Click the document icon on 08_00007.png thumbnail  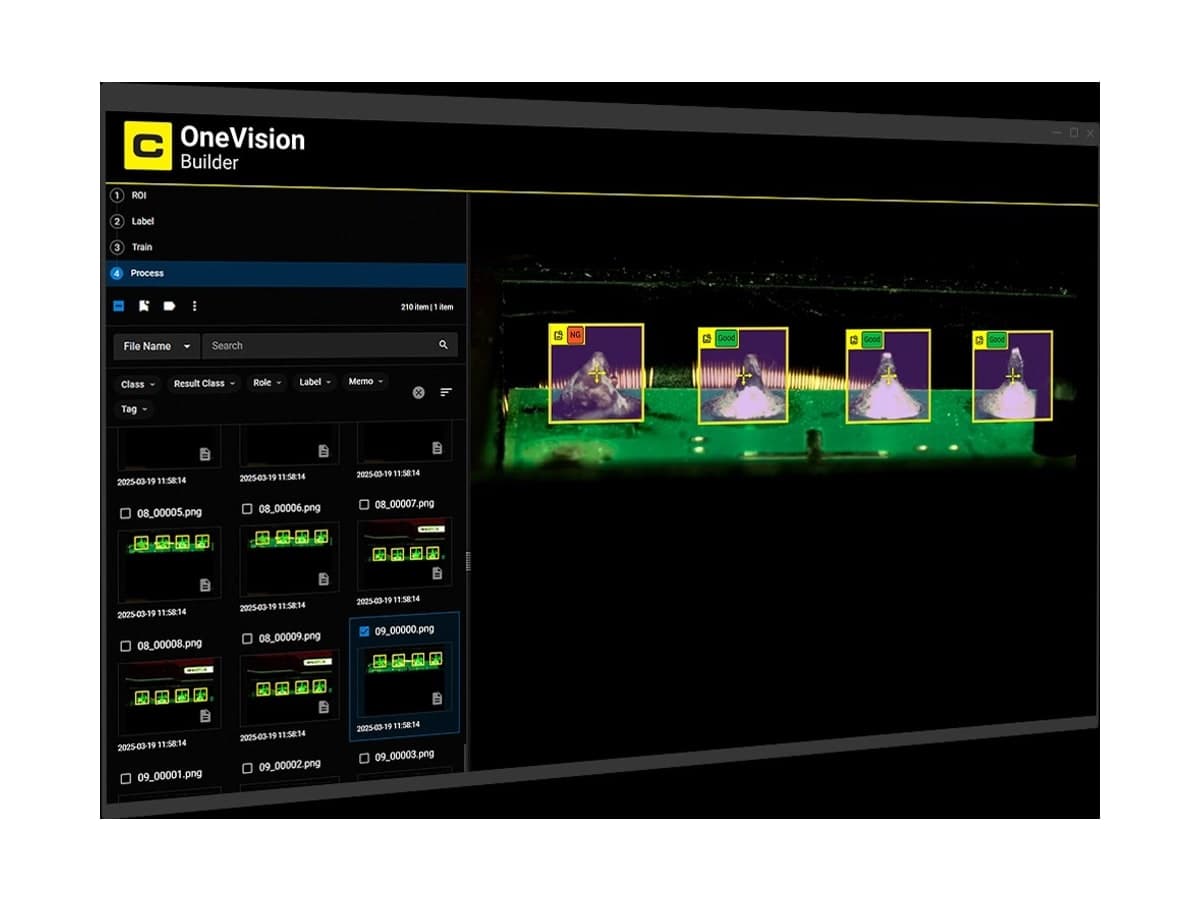tap(437, 573)
